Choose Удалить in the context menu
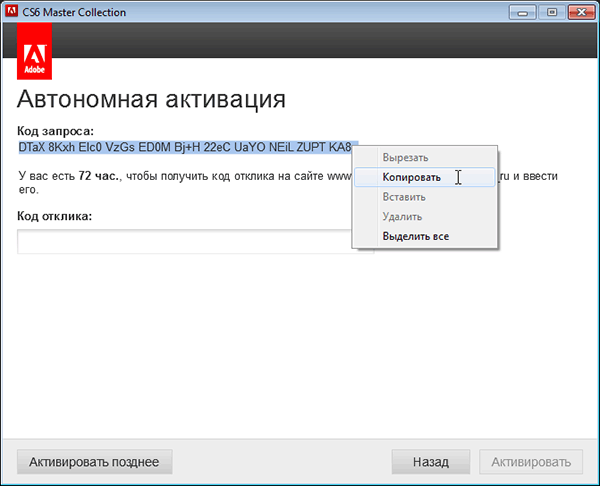 [425, 217]
